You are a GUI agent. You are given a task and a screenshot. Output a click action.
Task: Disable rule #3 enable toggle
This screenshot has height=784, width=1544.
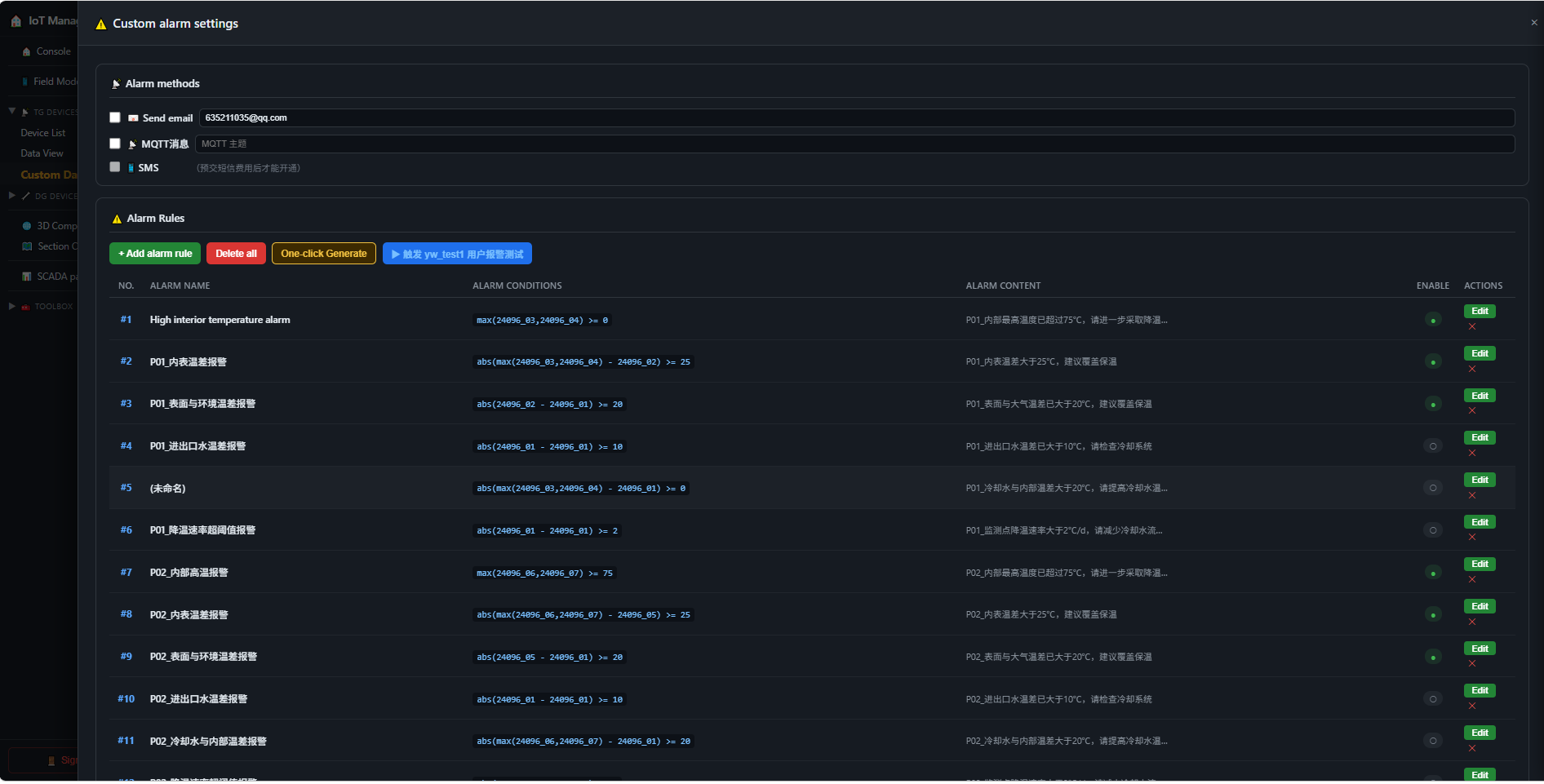(1433, 404)
